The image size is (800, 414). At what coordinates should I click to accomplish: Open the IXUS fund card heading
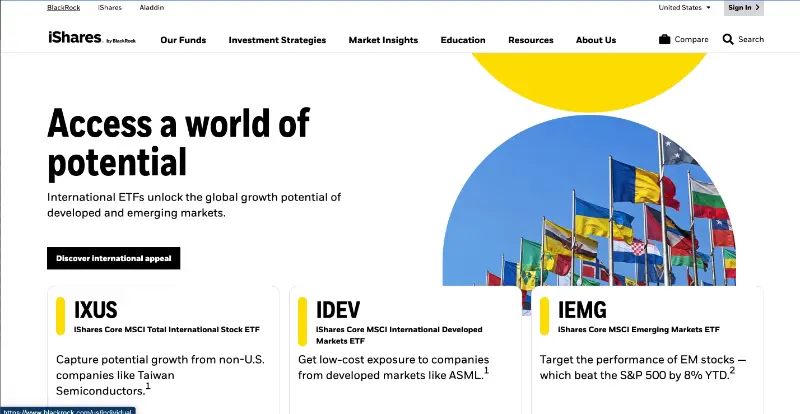tap(95, 309)
